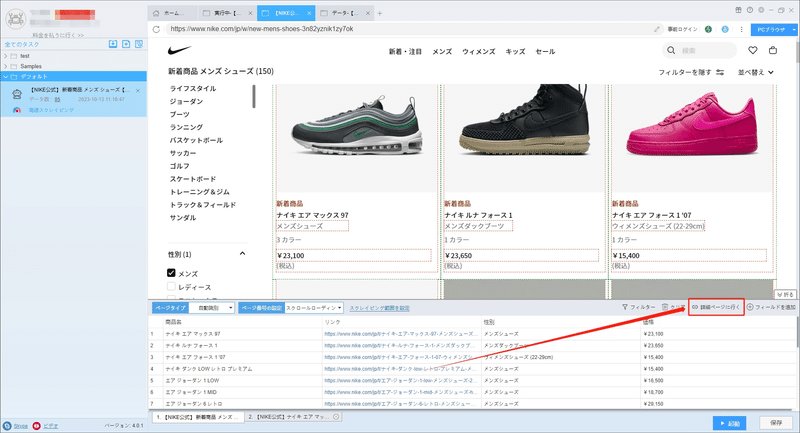Click フィールドを追加 button
This screenshot has height=433, width=800.
pos(771,307)
